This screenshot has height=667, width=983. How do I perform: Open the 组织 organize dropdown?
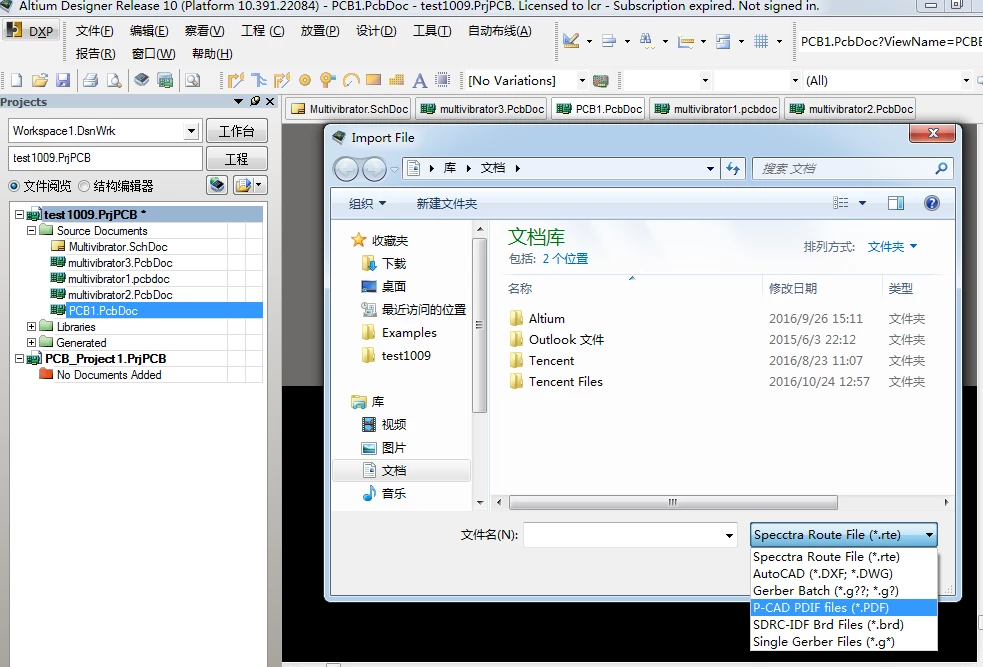click(x=367, y=204)
